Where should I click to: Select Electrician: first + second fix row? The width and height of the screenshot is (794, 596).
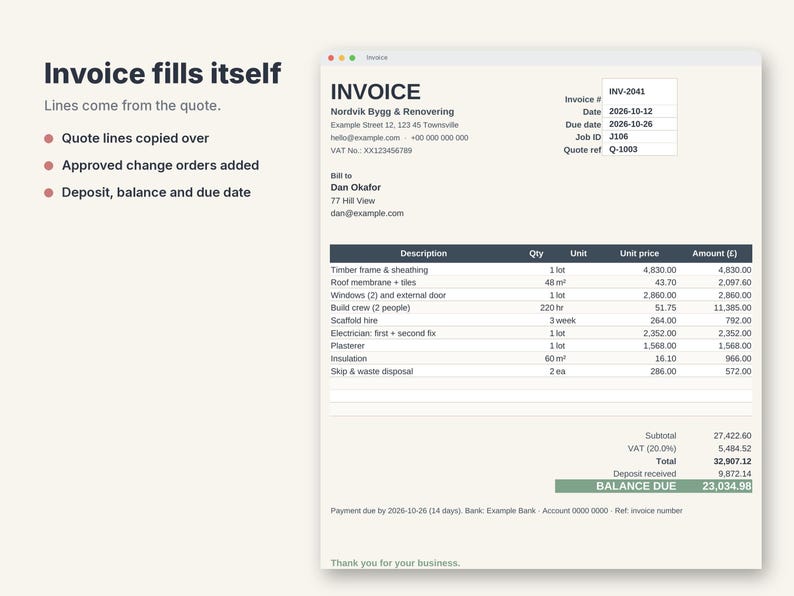point(541,333)
